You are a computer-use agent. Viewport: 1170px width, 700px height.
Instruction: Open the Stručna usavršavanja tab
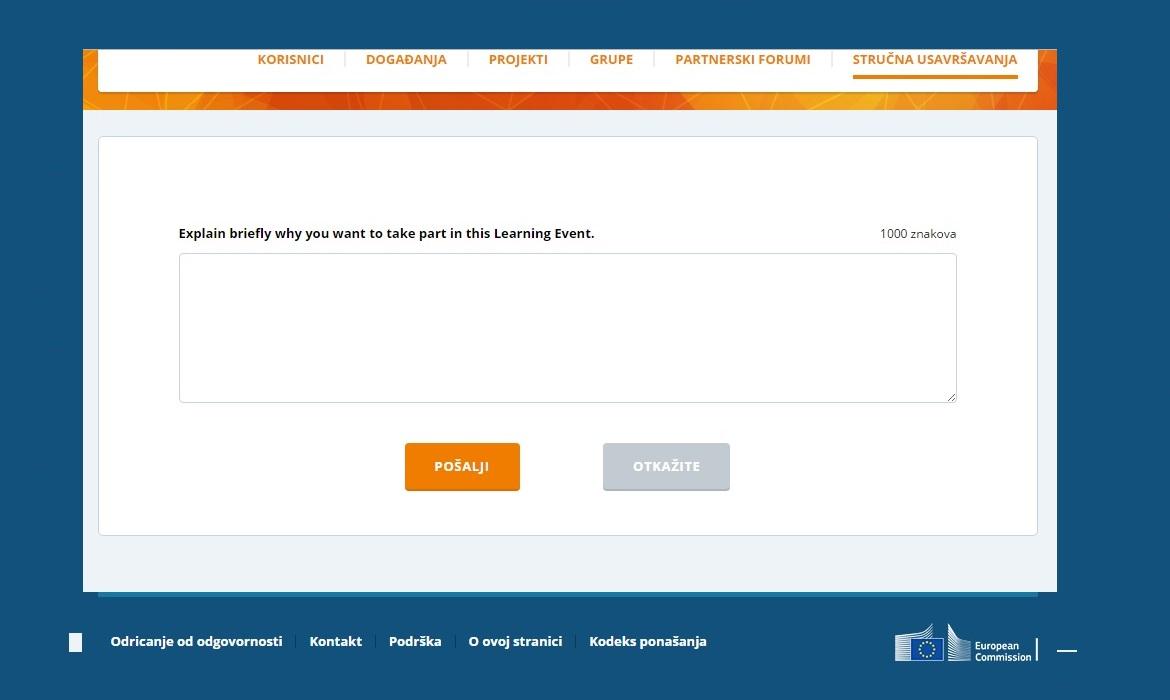[x=934, y=60]
